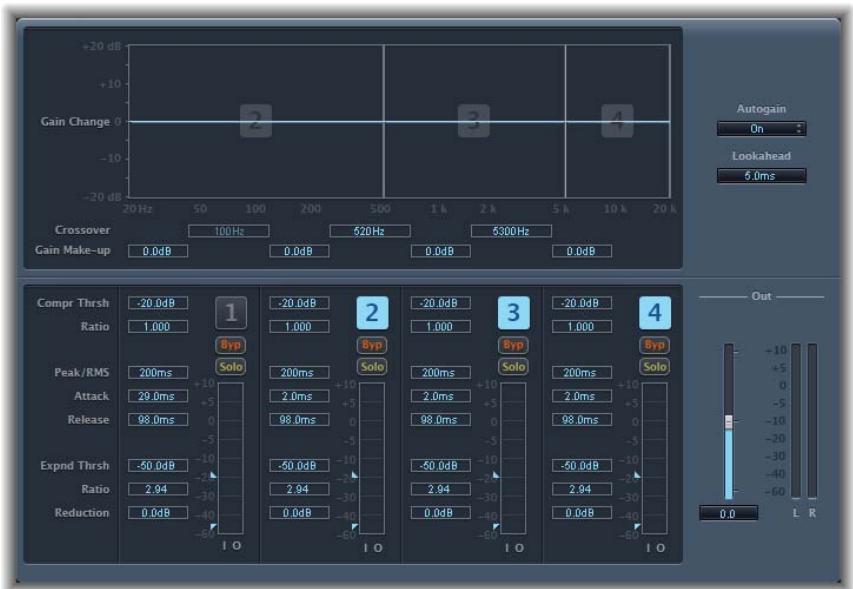Click band 3 expander Ratio 2.94 field
Viewport: 853px width, 589px height.
click(441, 489)
